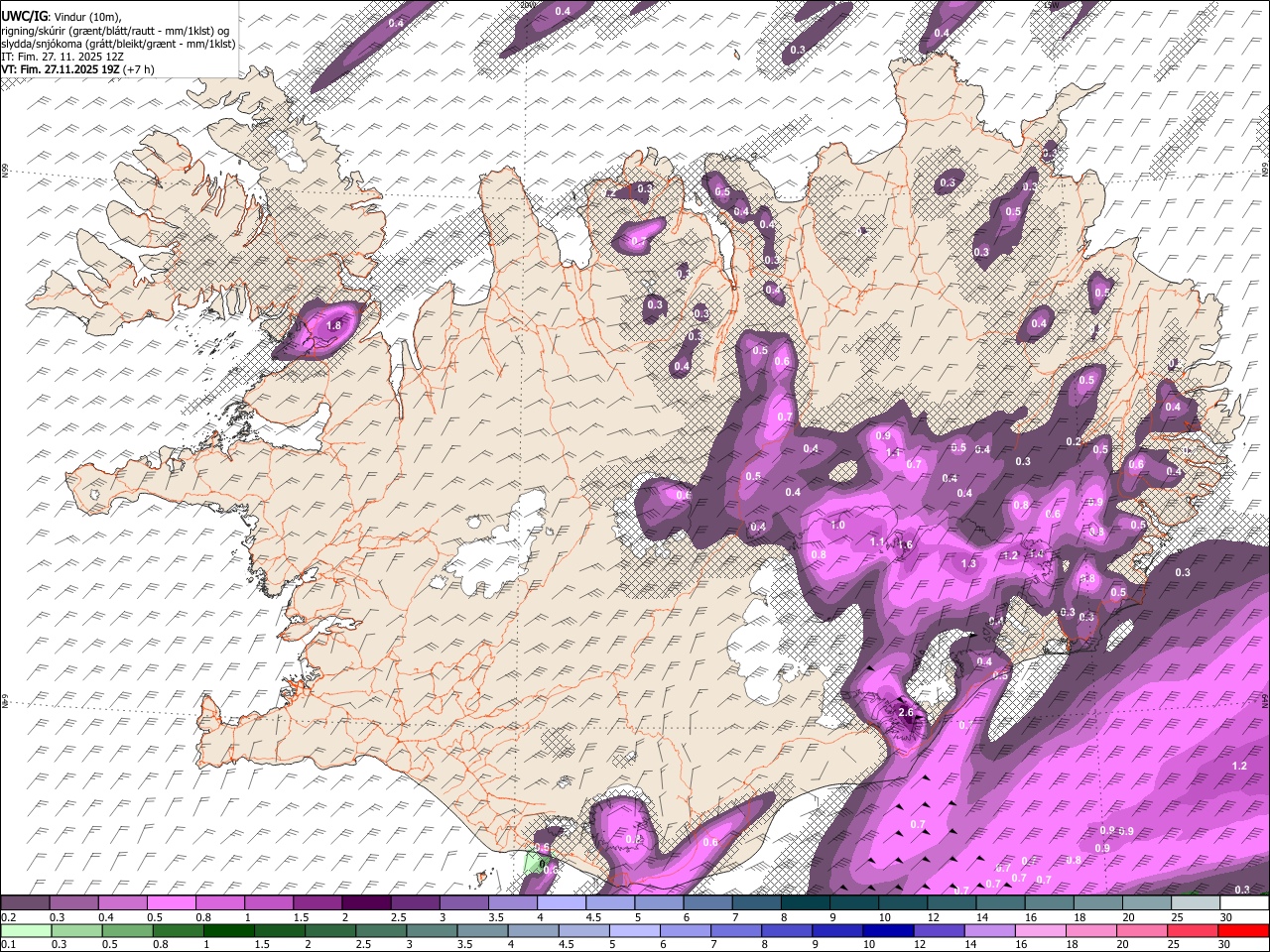Pick the 0.2 dark gray-purple swatch, upper legend row
1270x952 pixels.
(x=25, y=902)
